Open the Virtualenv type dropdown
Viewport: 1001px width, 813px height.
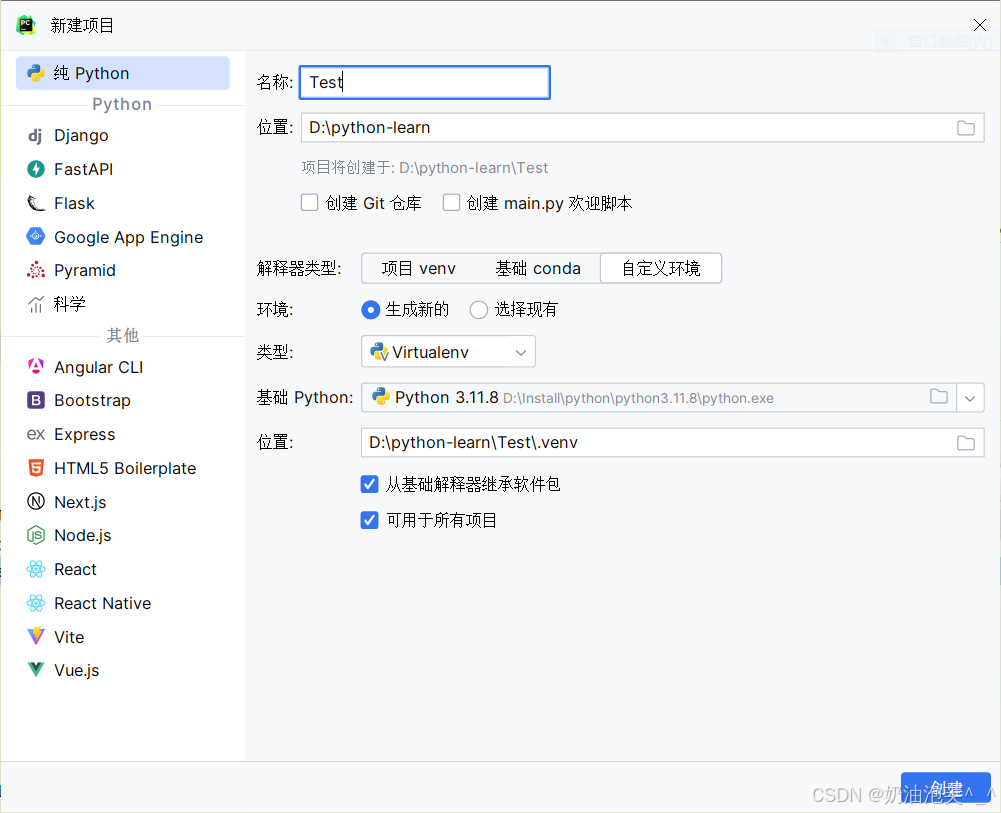(x=448, y=352)
